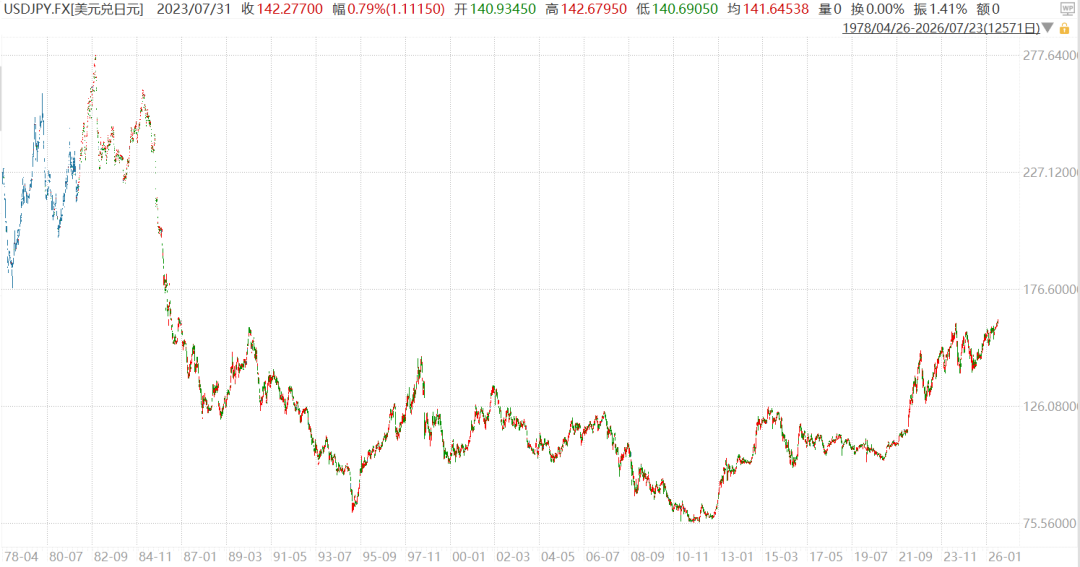This screenshot has height=567, width=1080.
Task: Click the average value 141.64538
Action: (776, 9)
